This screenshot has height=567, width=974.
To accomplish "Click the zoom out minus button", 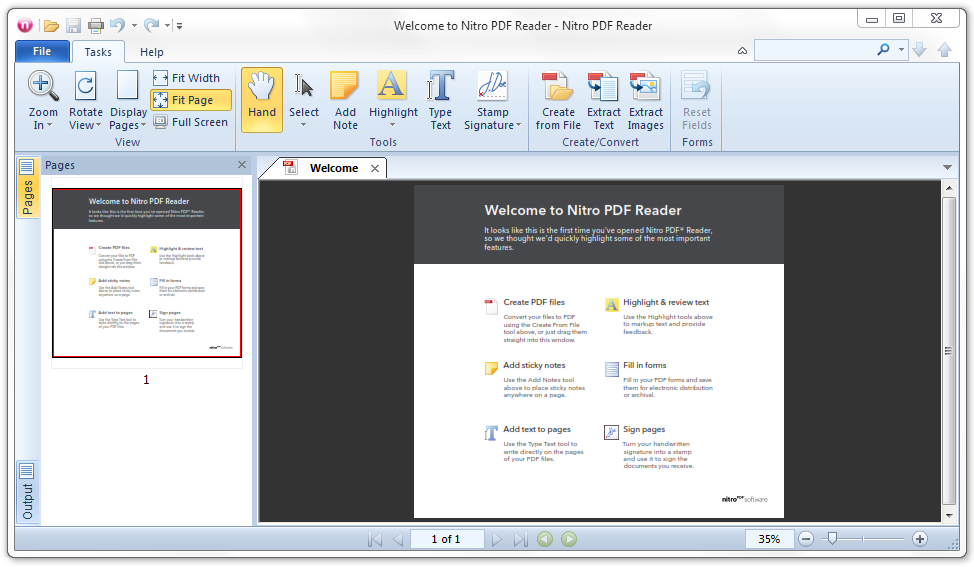I will point(806,539).
